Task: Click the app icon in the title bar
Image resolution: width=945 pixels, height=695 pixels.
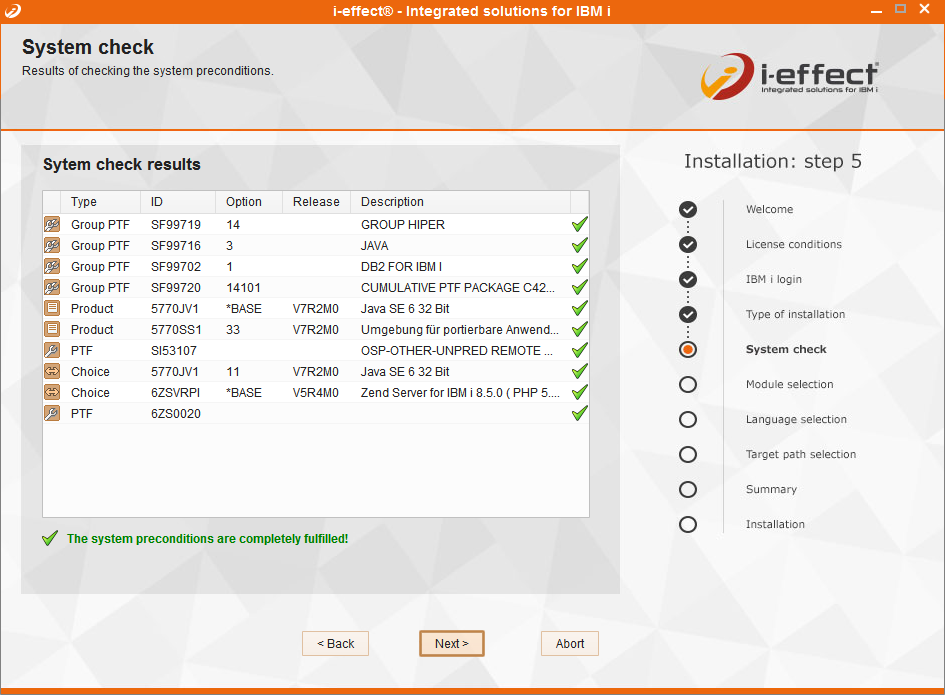Action: [12, 9]
